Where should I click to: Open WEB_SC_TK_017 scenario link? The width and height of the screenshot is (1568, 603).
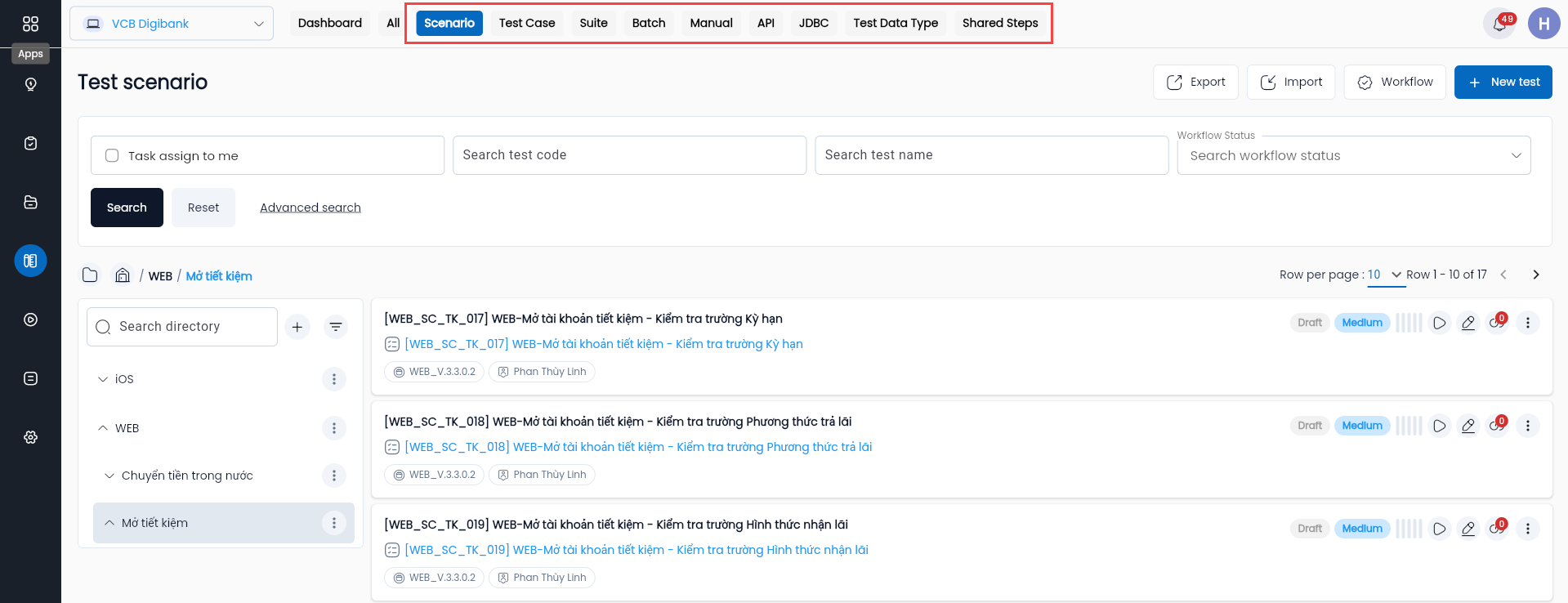pos(604,344)
